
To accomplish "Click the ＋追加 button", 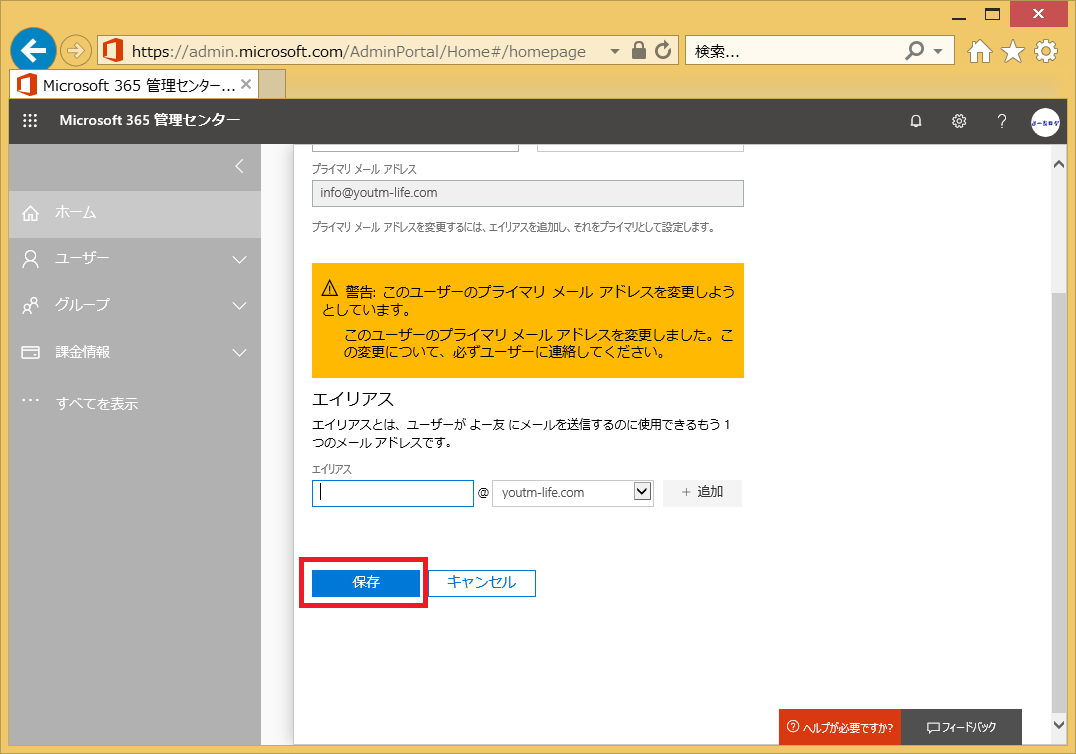I will pyautogui.click(x=702, y=493).
